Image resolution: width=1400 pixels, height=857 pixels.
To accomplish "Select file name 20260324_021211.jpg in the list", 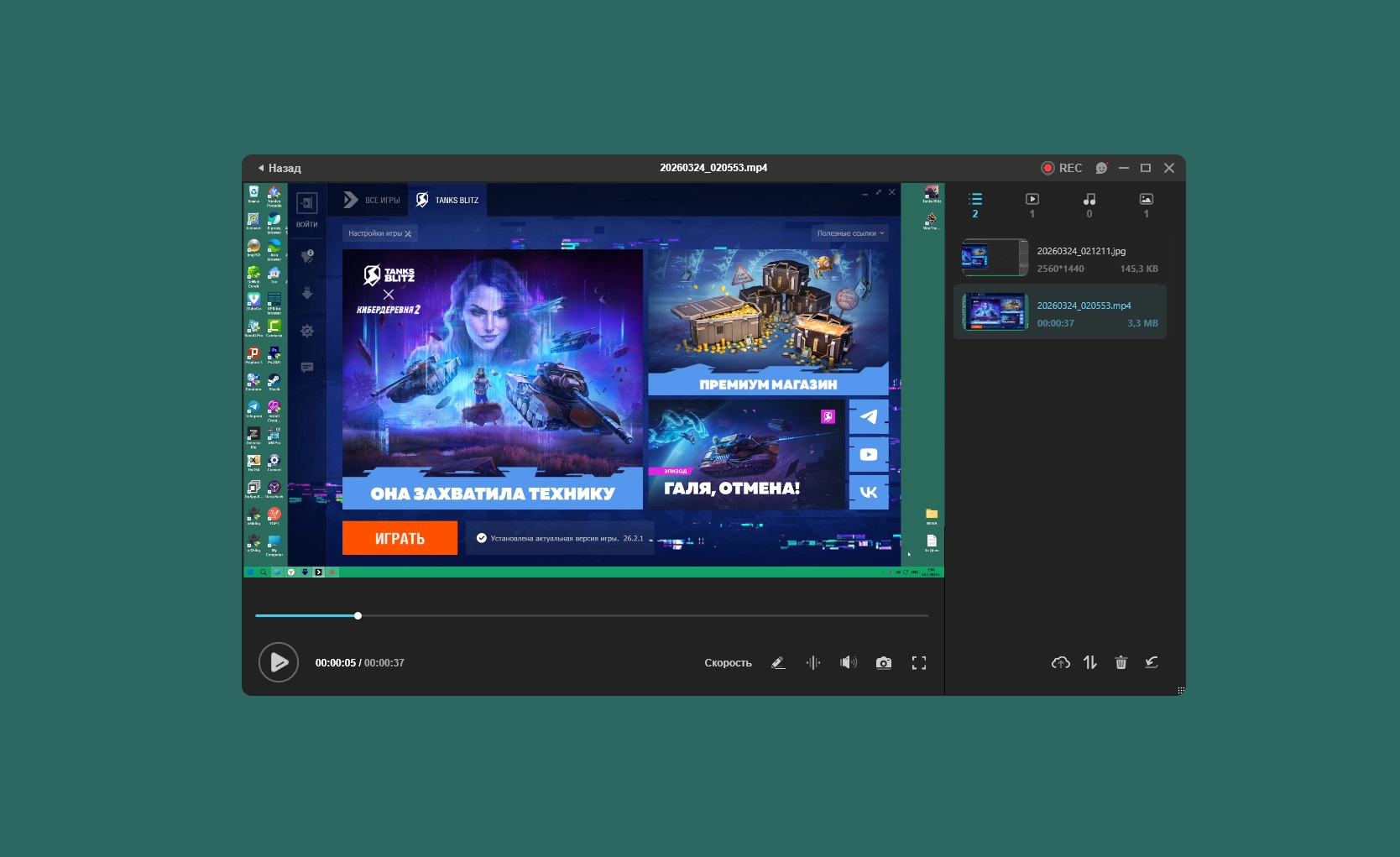I will (1081, 251).
